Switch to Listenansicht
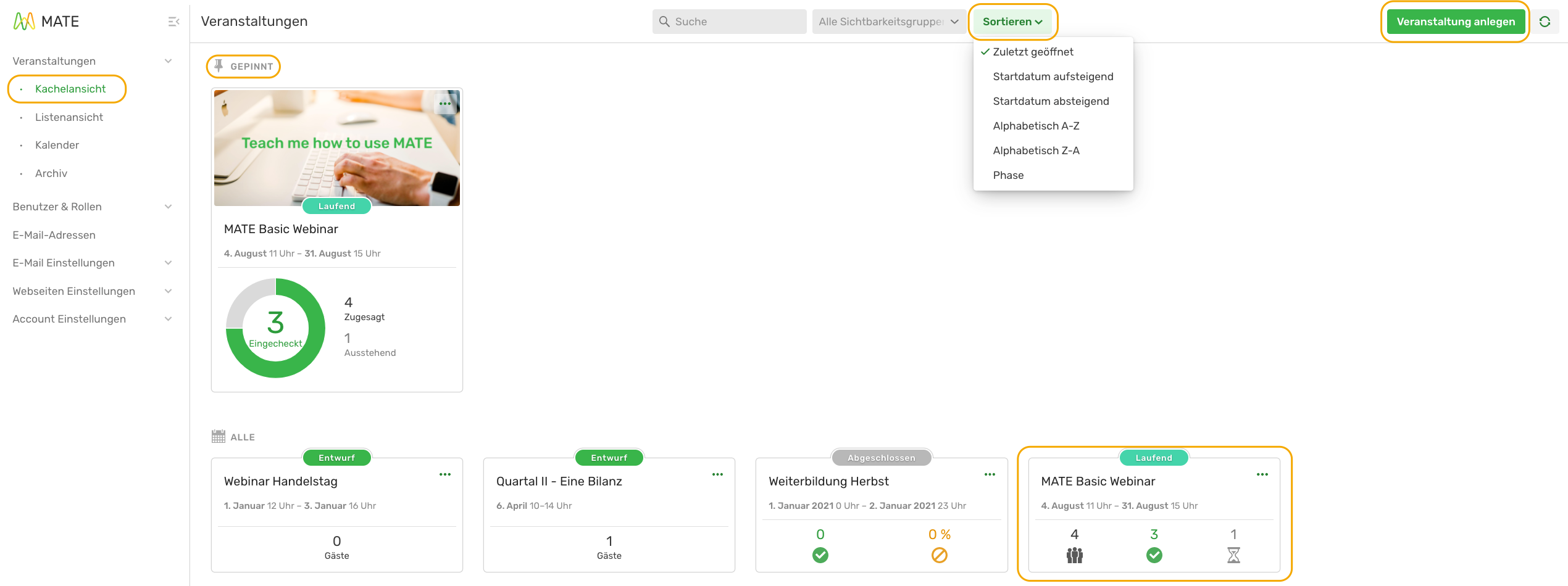Screen dimensions: 1568x586 click(69, 117)
